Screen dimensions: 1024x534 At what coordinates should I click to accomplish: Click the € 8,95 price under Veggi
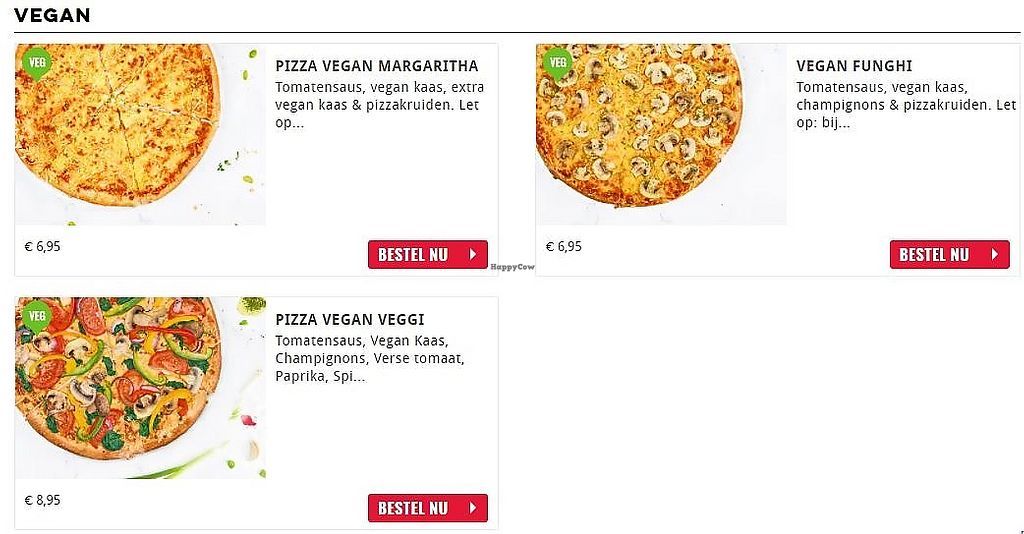[x=43, y=500]
